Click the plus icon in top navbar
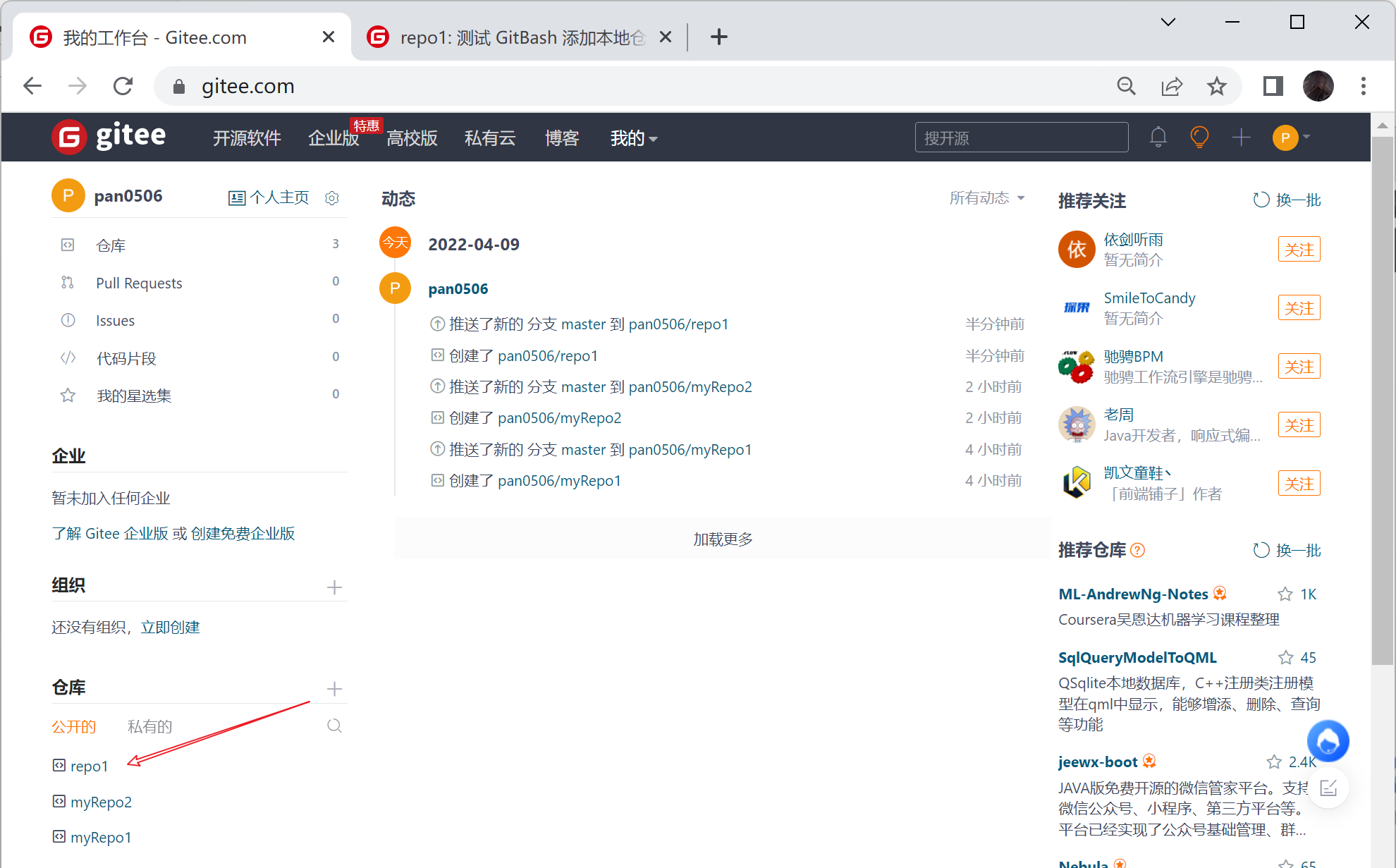This screenshot has width=1396, height=868. click(x=1241, y=137)
